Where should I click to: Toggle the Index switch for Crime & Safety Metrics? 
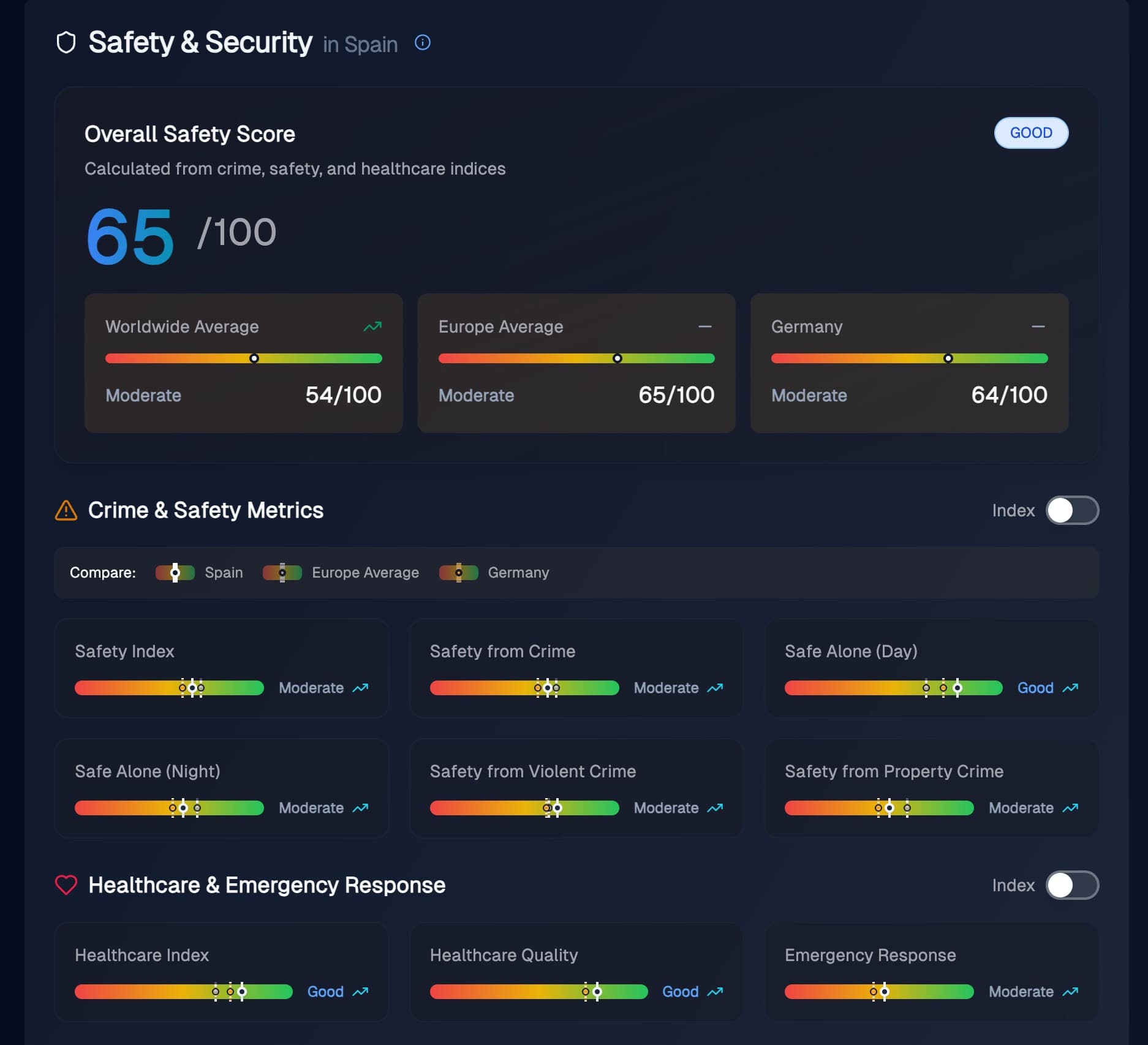(1072, 510)
